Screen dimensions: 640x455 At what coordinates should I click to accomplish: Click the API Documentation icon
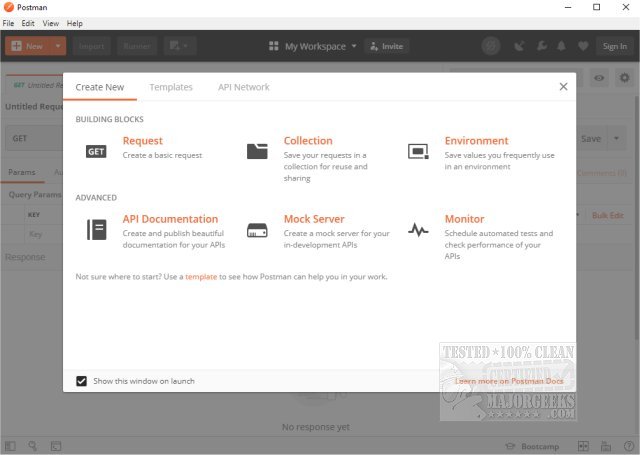click(96, 229)
